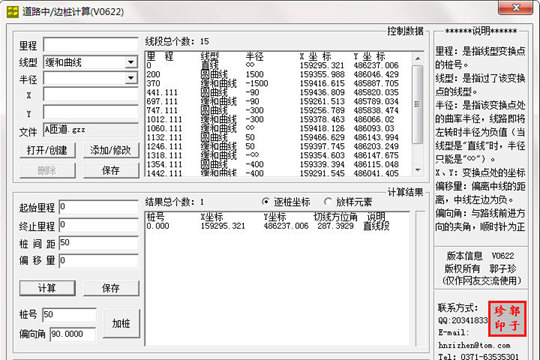Screen dimensions: 540x360
Task: Click the QQ contact number text
Action: [x=463, y=320]
